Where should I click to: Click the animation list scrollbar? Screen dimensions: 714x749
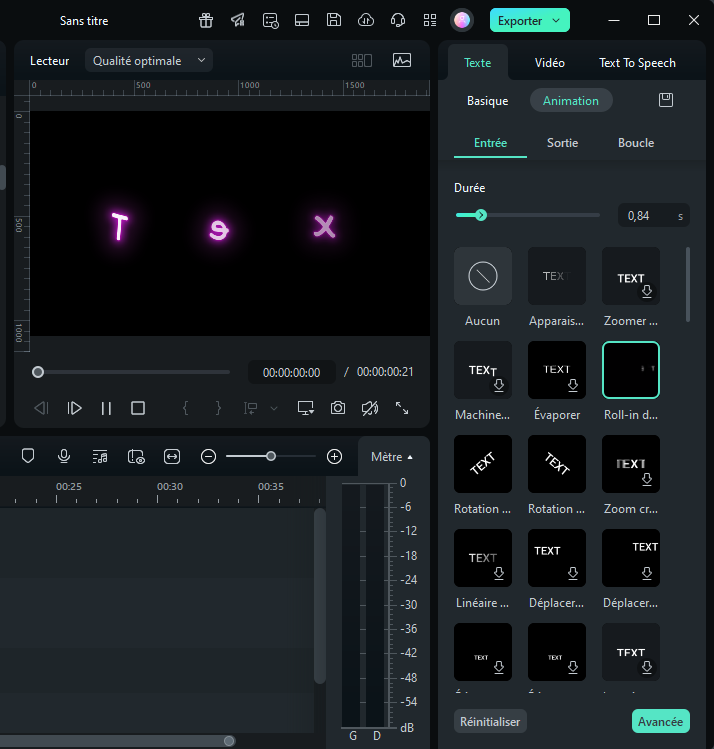(x=688, y=284)
